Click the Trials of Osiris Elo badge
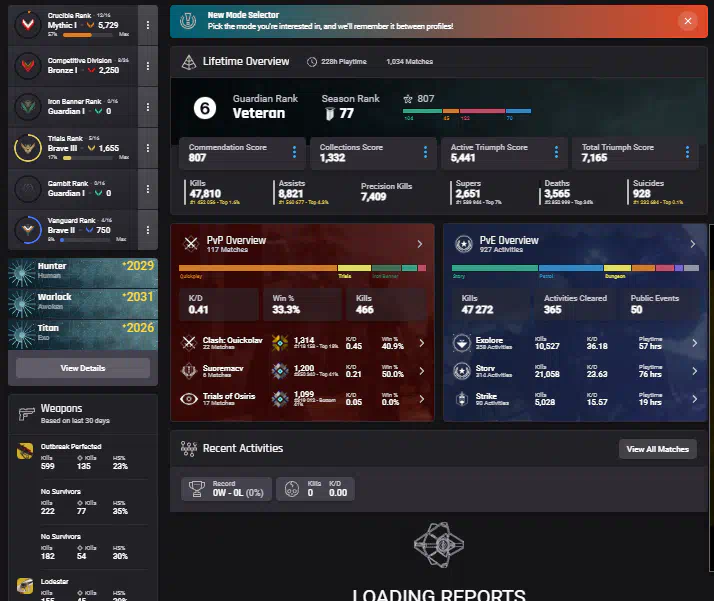The image size is (714, 601). click(280, 399)
